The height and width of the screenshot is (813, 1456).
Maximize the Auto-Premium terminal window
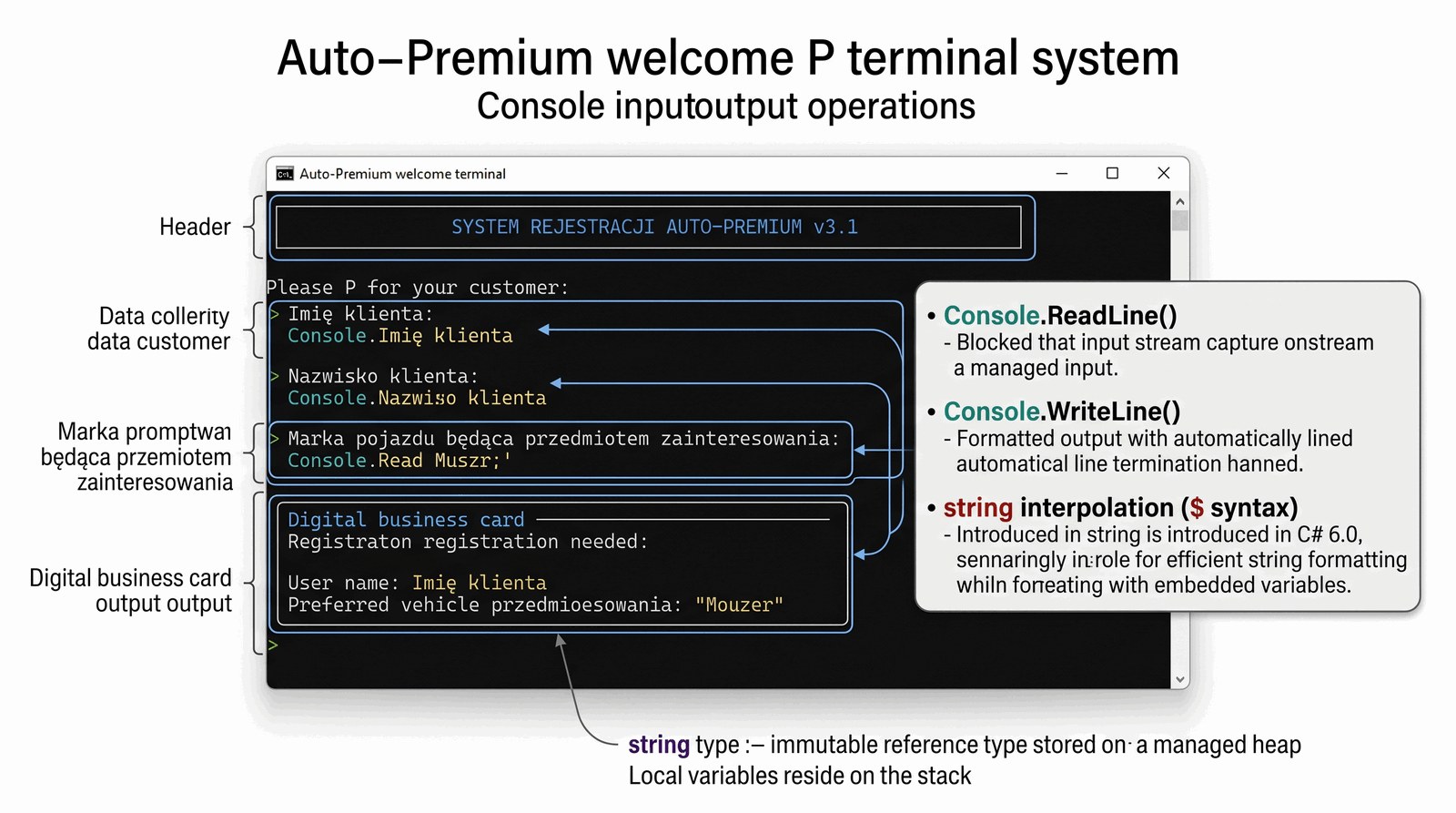point(1112,173)
